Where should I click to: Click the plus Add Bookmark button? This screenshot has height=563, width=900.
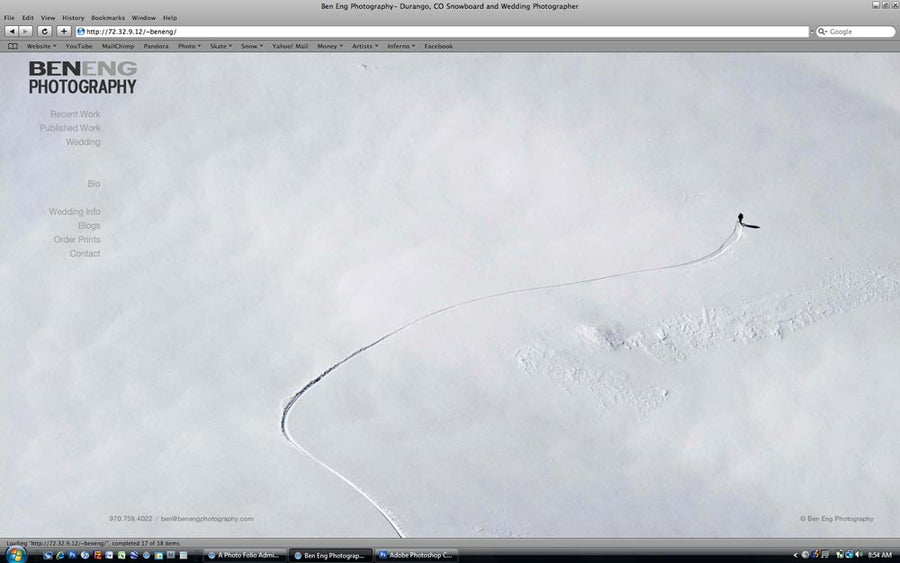pos(64,32)
